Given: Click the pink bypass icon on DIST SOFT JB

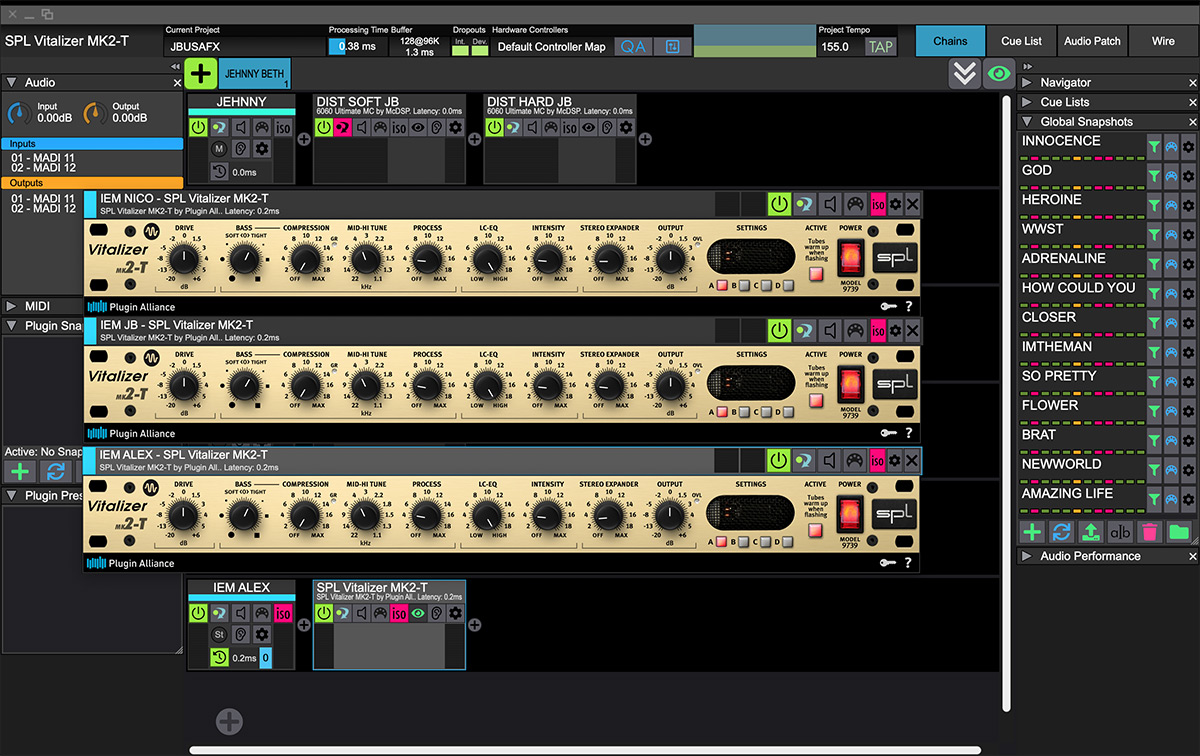Looking at the screenshot, I should 343,128.
